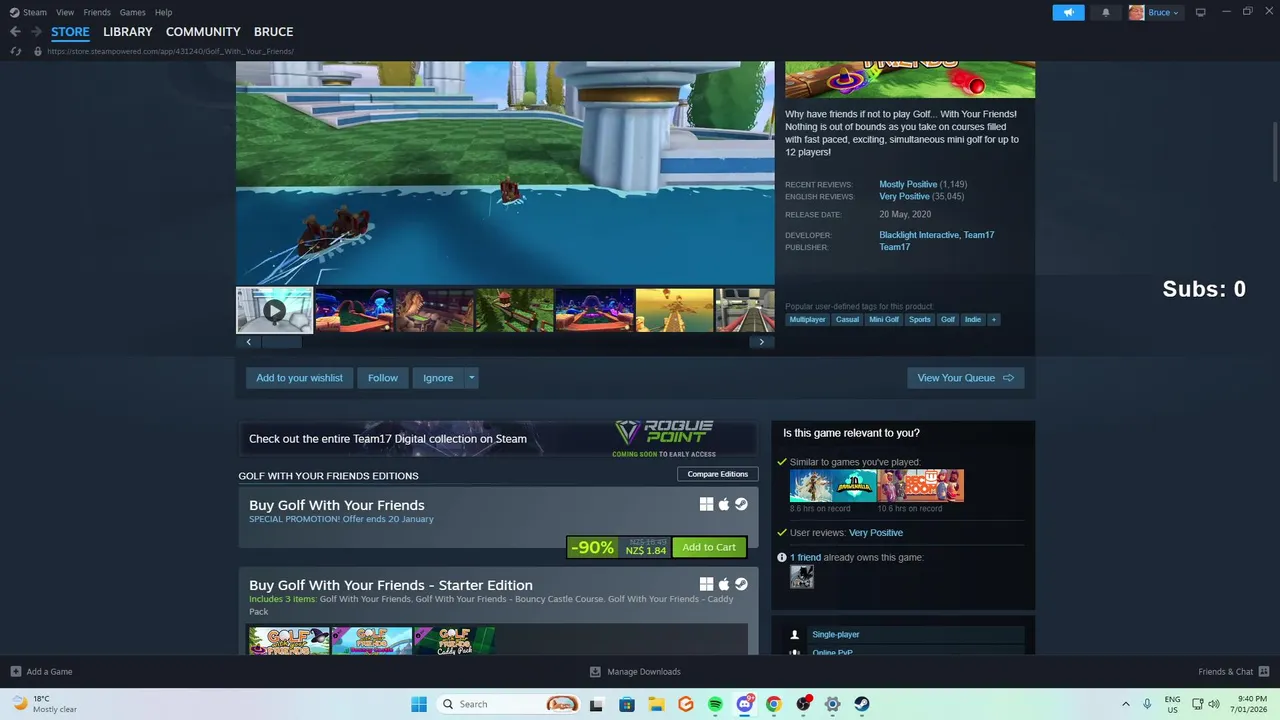Open the Help menu
Screen dimensions: 1280x720
pyautogui.click(x=163, y=12)
